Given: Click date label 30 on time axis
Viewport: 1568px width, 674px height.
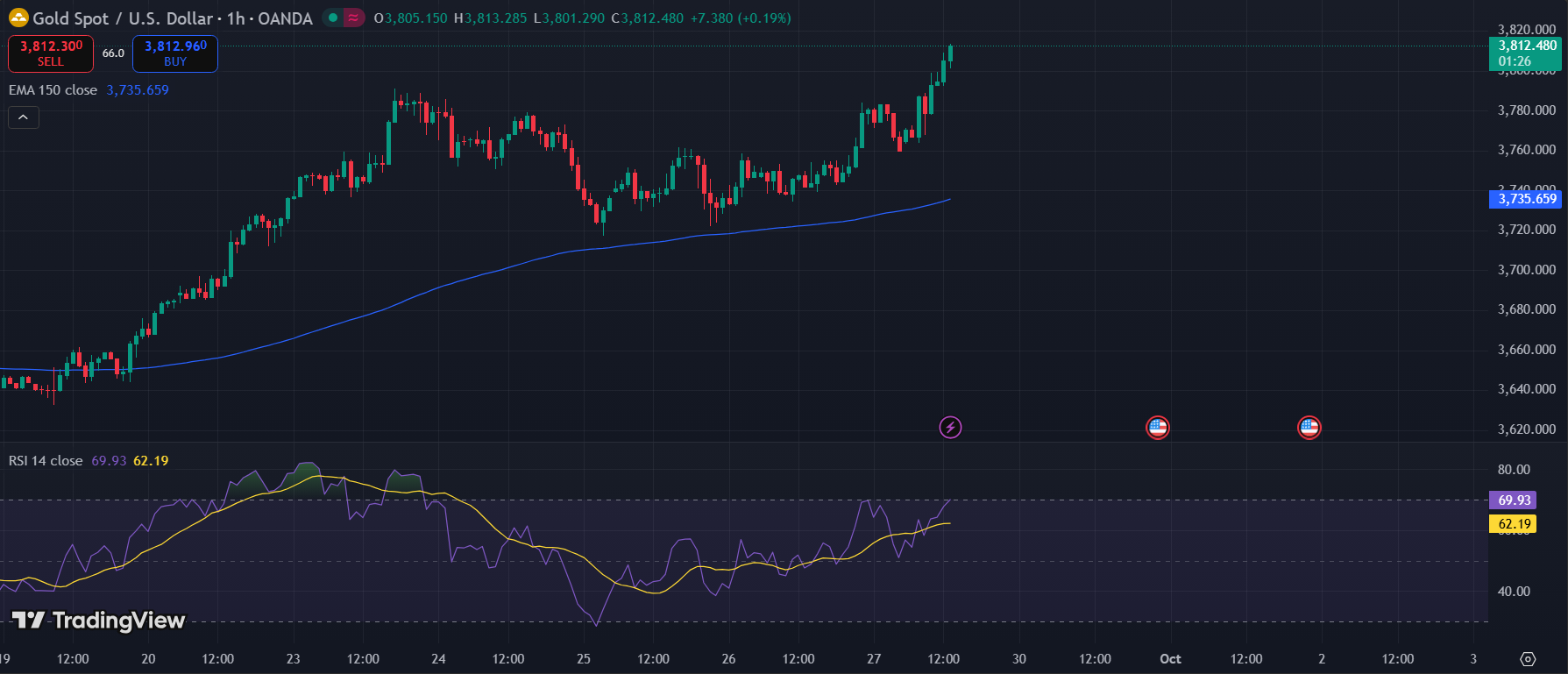Looking at the screenshot, I should click(x=1019, y=659).
